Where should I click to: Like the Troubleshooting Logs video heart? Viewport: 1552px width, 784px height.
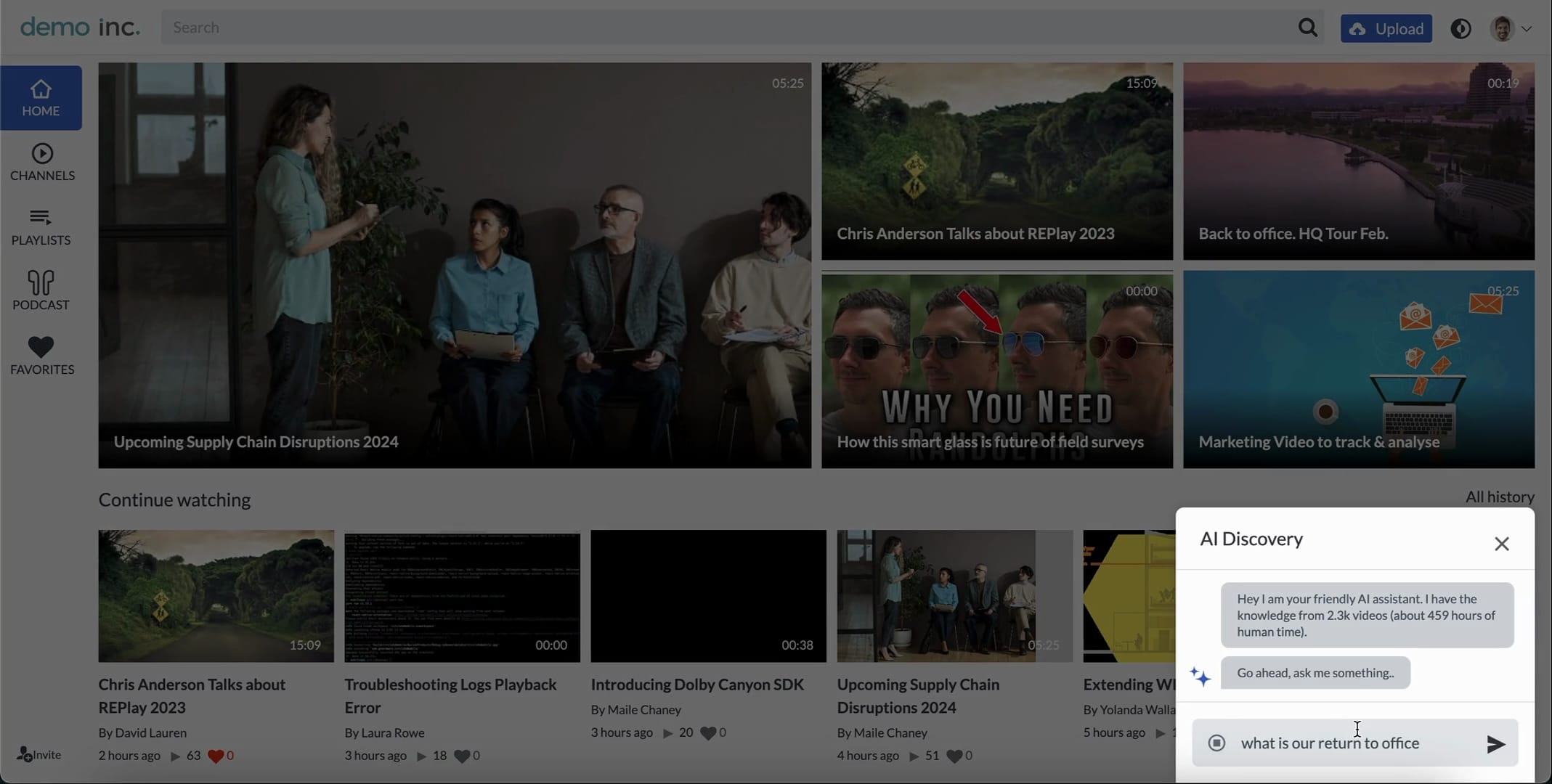[462, 756]
